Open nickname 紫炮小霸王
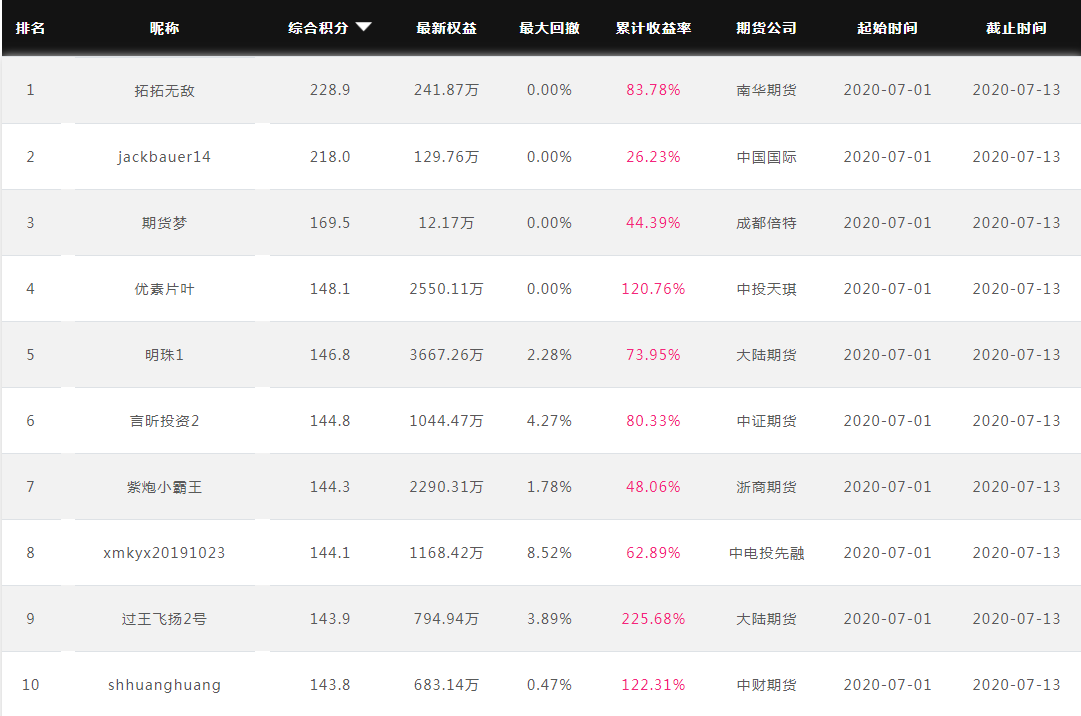 pos(164,487)
